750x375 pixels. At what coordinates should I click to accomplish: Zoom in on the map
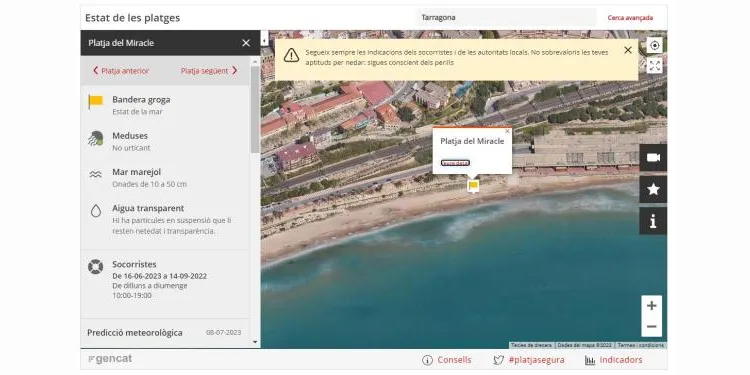[x=651, y=306]
